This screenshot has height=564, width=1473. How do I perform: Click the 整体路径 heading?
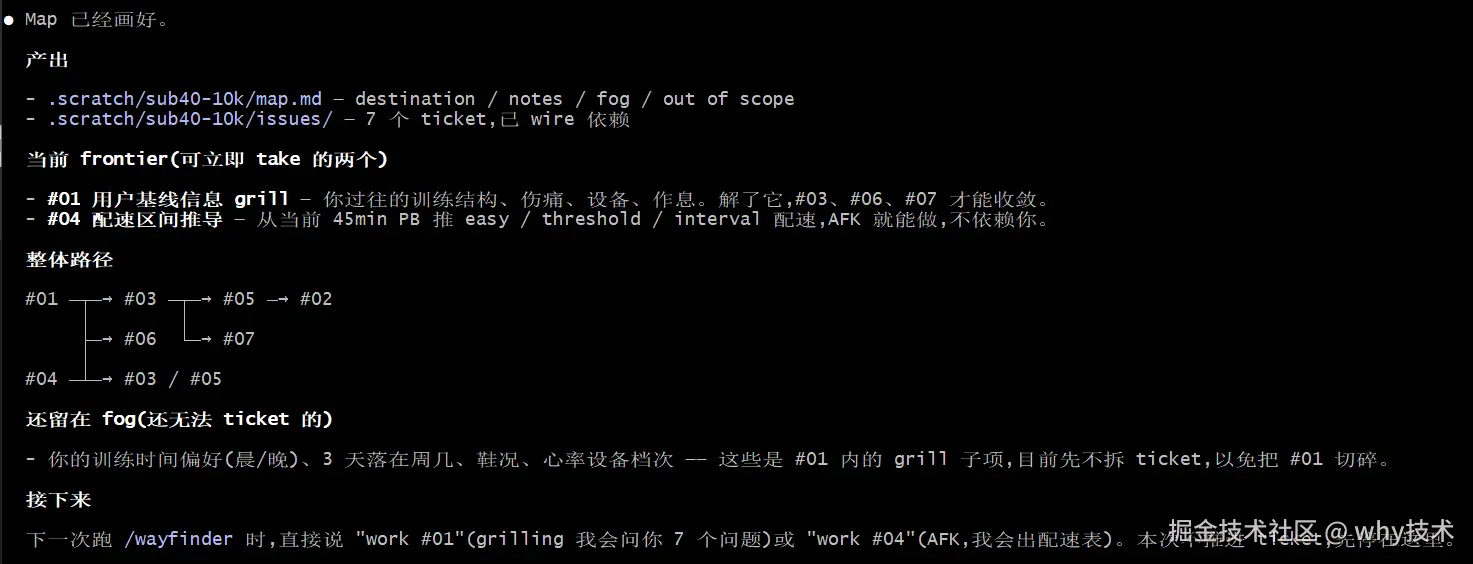pos(69,260)
